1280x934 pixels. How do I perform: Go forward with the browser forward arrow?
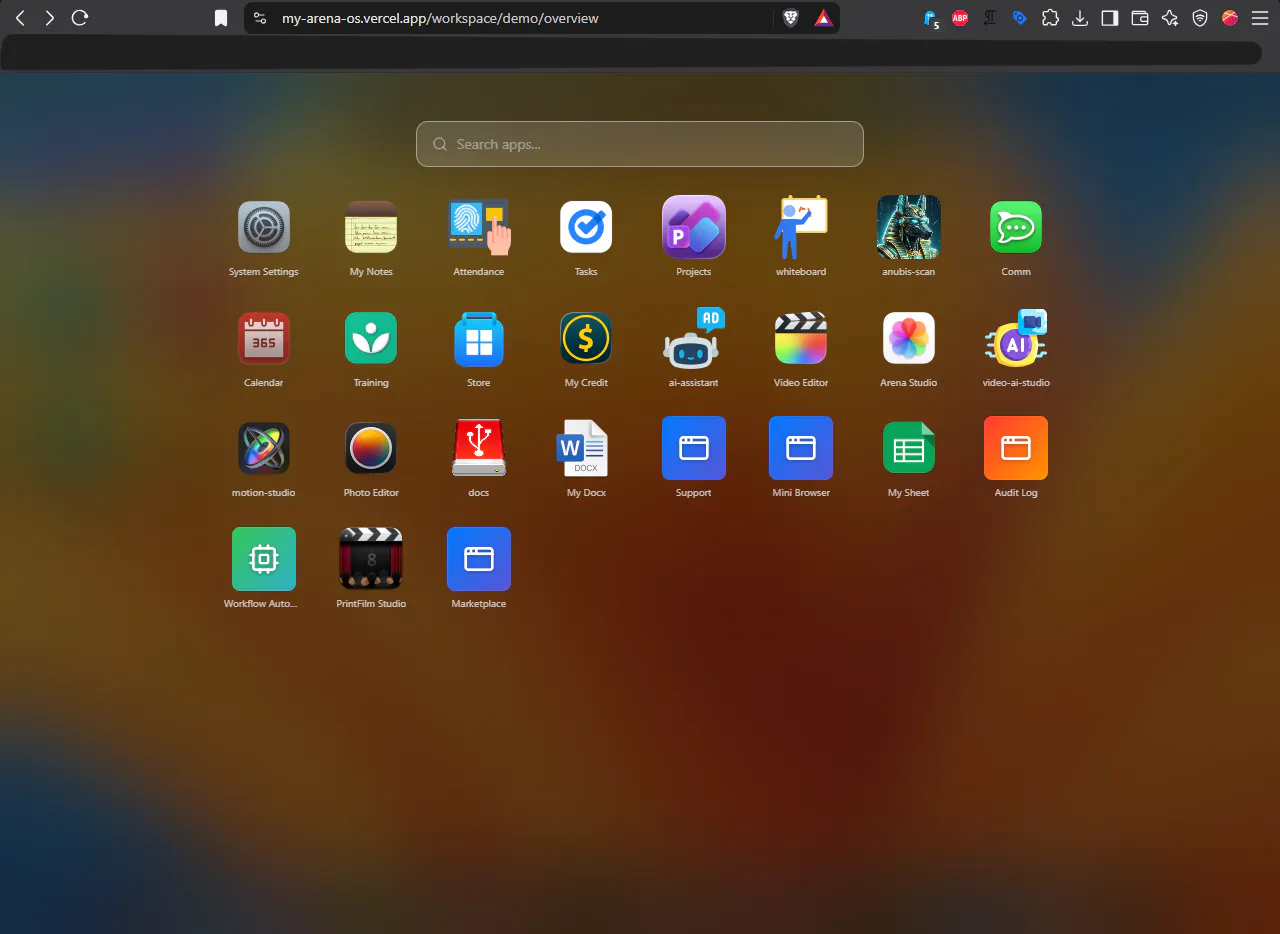(50, 18)
